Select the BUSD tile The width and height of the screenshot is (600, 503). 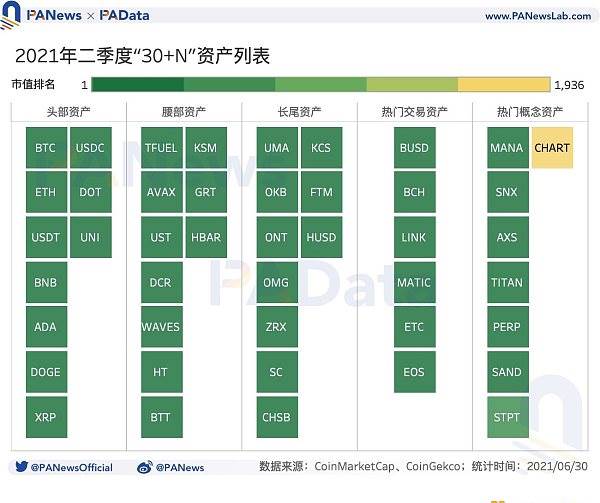[x=415, y=148]
